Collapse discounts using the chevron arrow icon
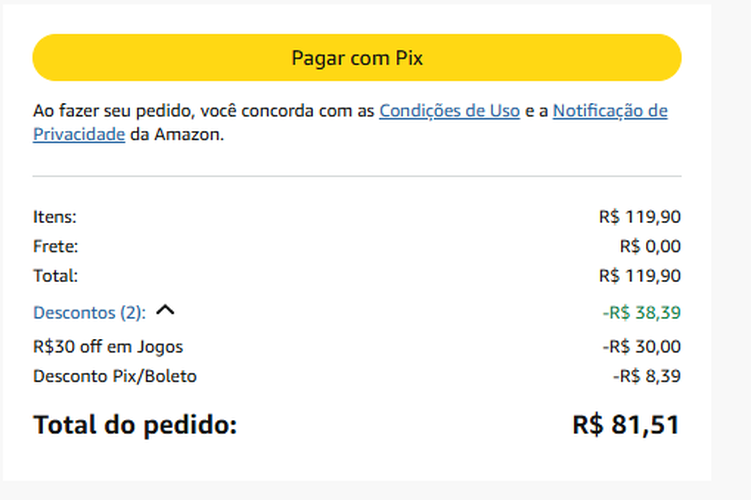751x500 pixels. click(166, 311)
